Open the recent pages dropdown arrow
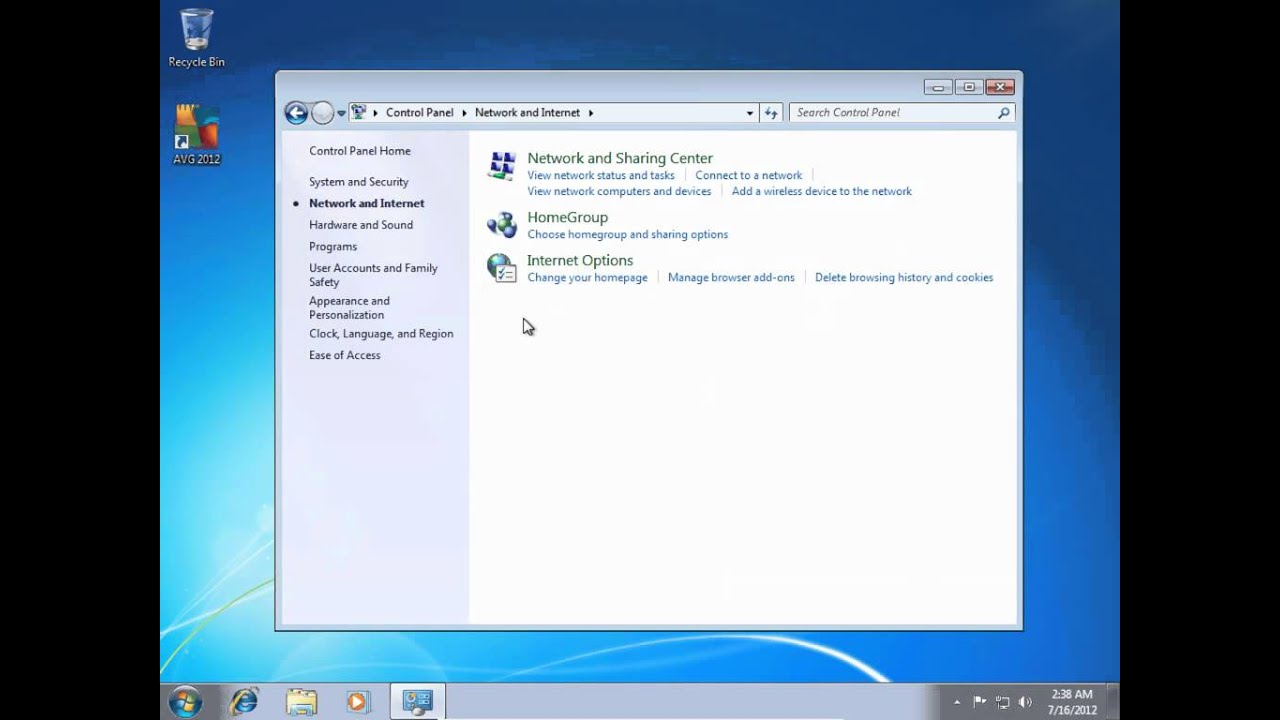 [x=341, y=113]
